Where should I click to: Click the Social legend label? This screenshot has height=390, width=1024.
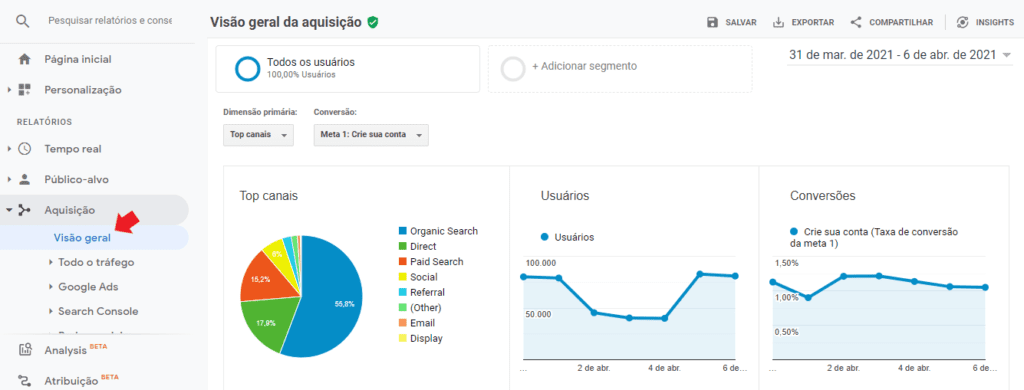pos(424,278)
